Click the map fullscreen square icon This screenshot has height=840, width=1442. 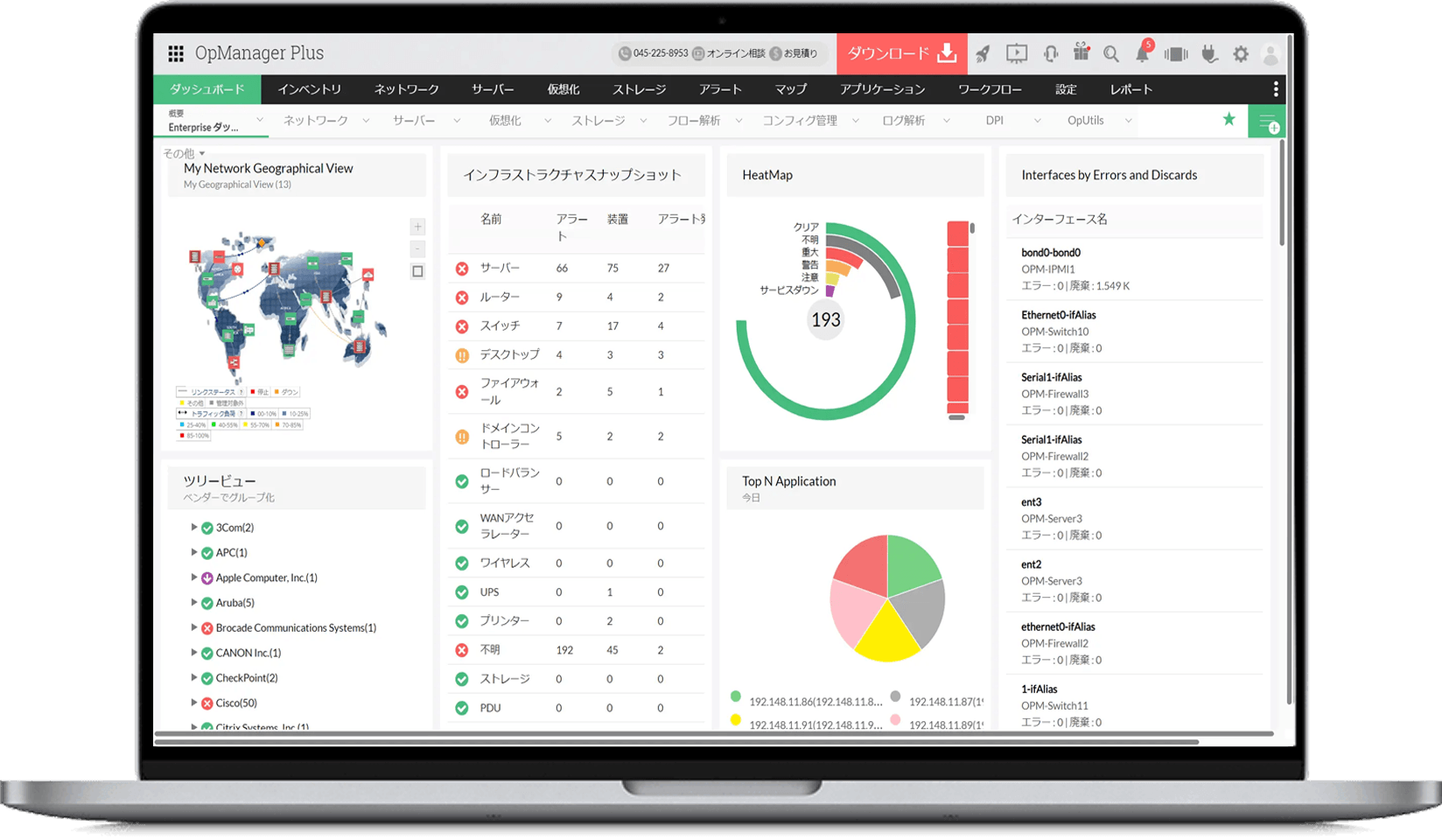click(x=417, y=271)
